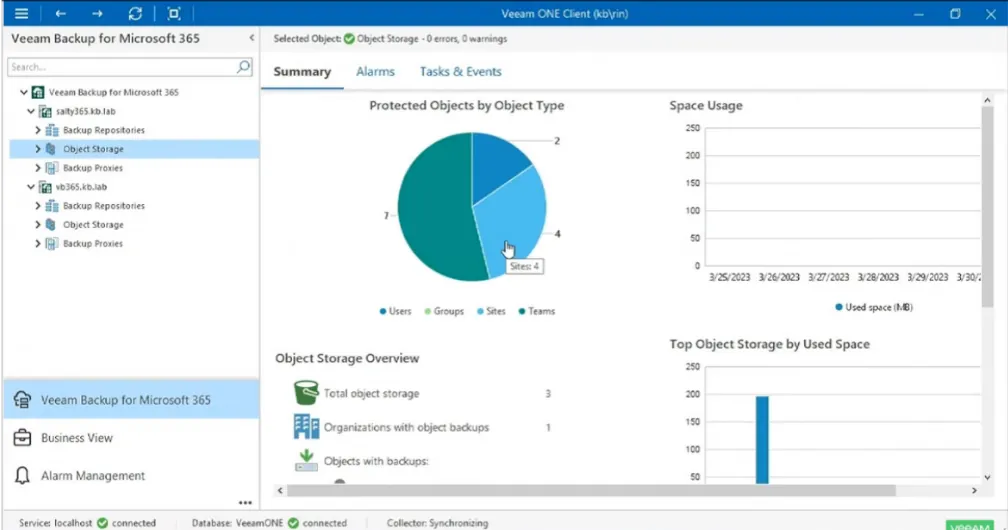1008x530 pixels.
Task: Click the full screen view icon
Action: [174, 14]
